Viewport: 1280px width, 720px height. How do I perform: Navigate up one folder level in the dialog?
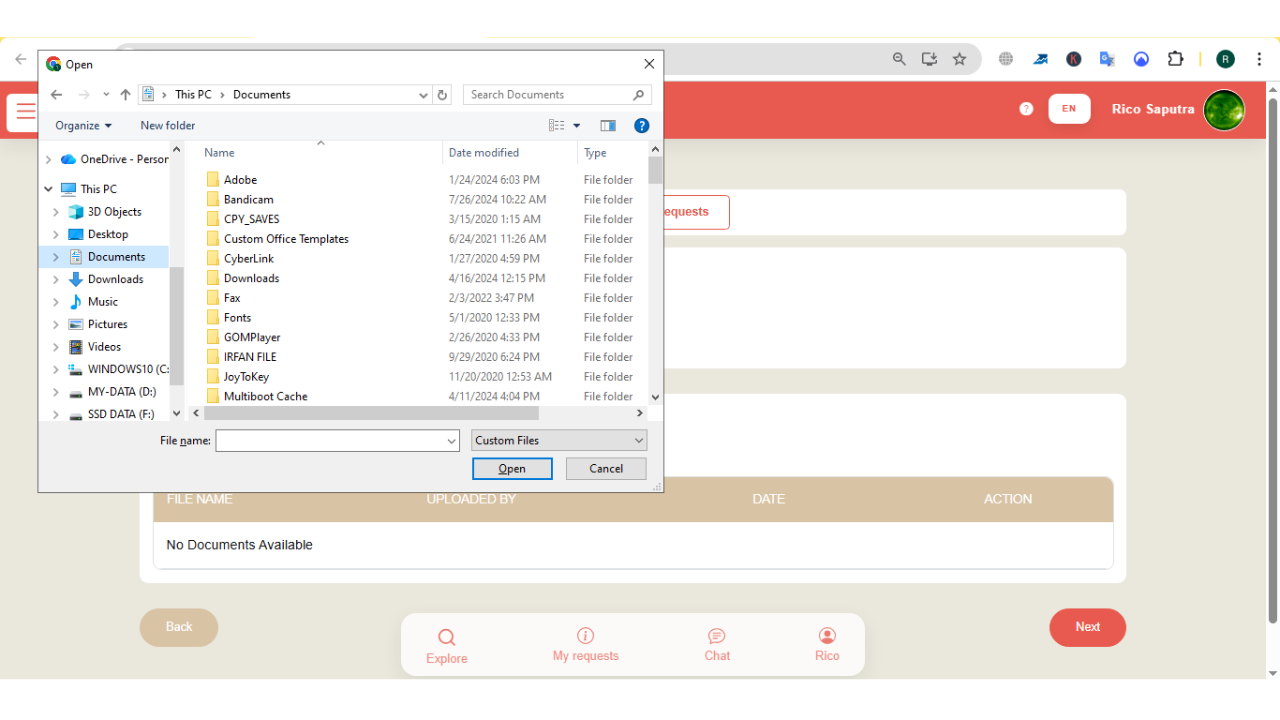[x=124, y=94]
